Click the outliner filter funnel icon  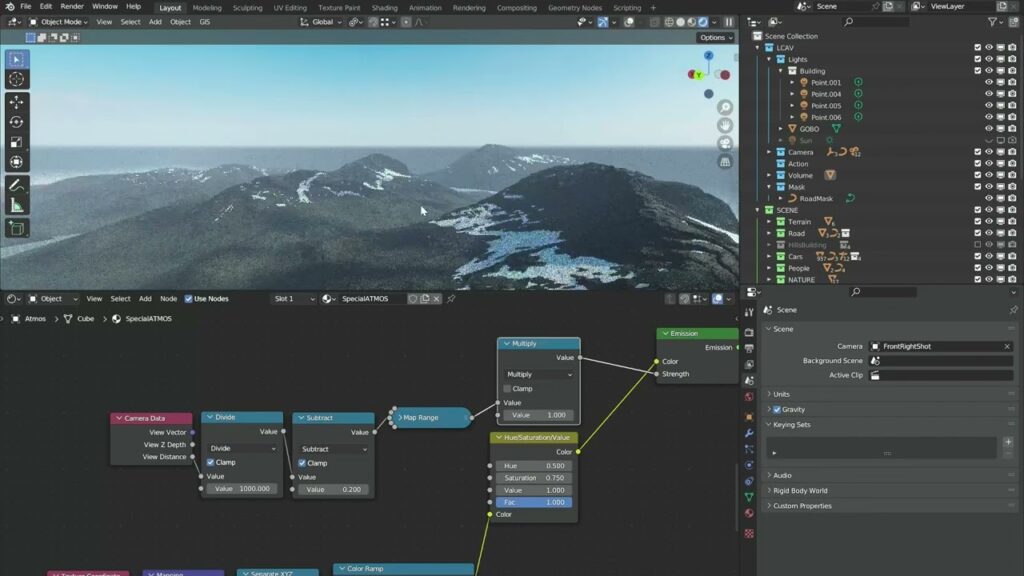click(x=993, y=22)
